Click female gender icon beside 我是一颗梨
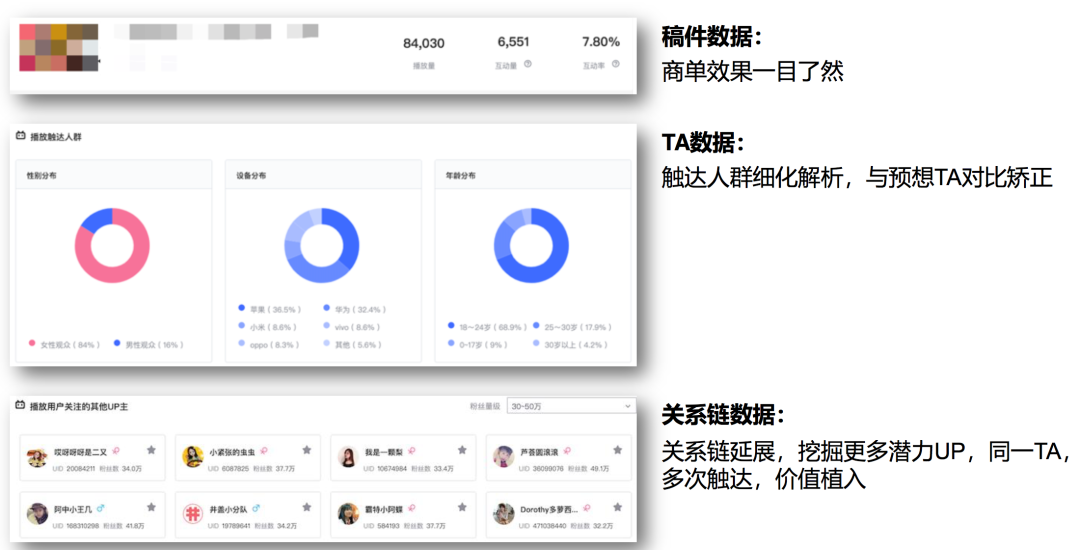This screenshot has width=1080, height=550. (x=411, y=452)
